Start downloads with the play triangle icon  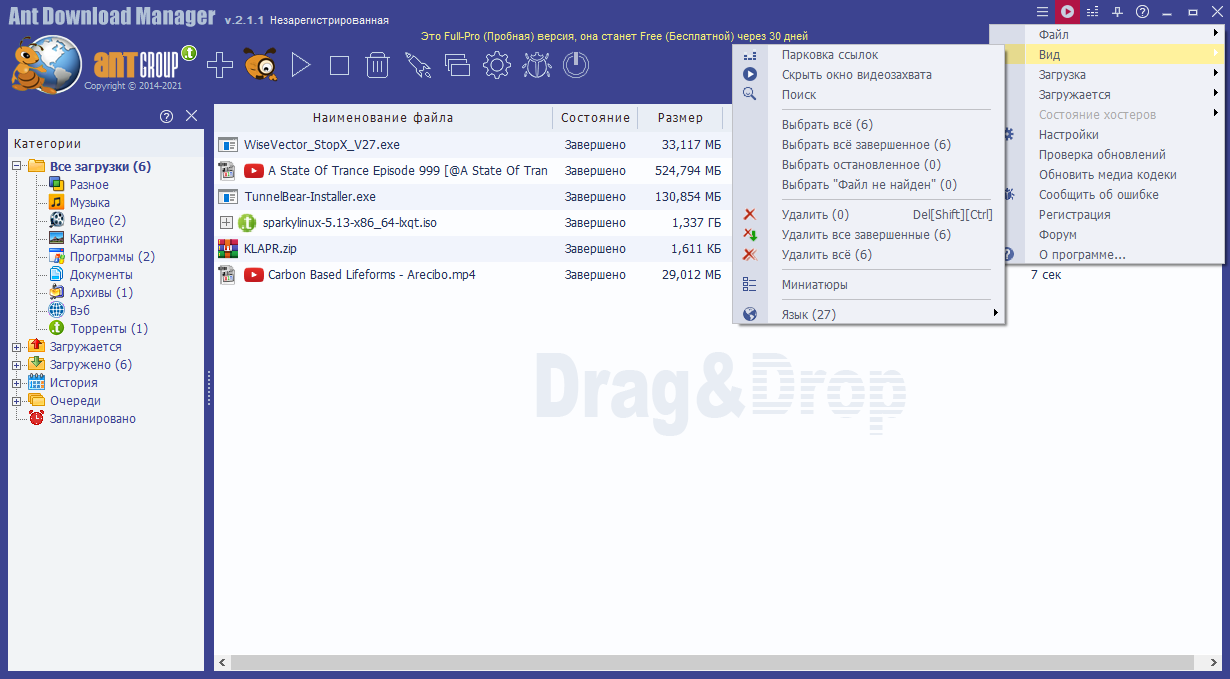click(301, 66)
